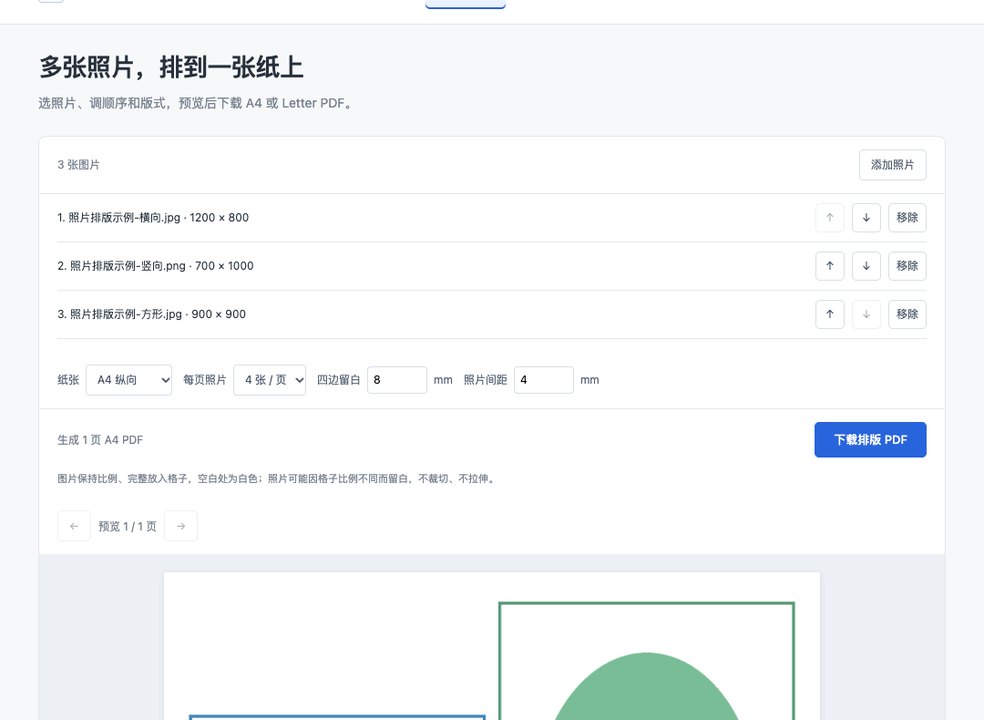984x720 pixels.
Task: Click the 每页照片 label
Action: tap(205, 380)
